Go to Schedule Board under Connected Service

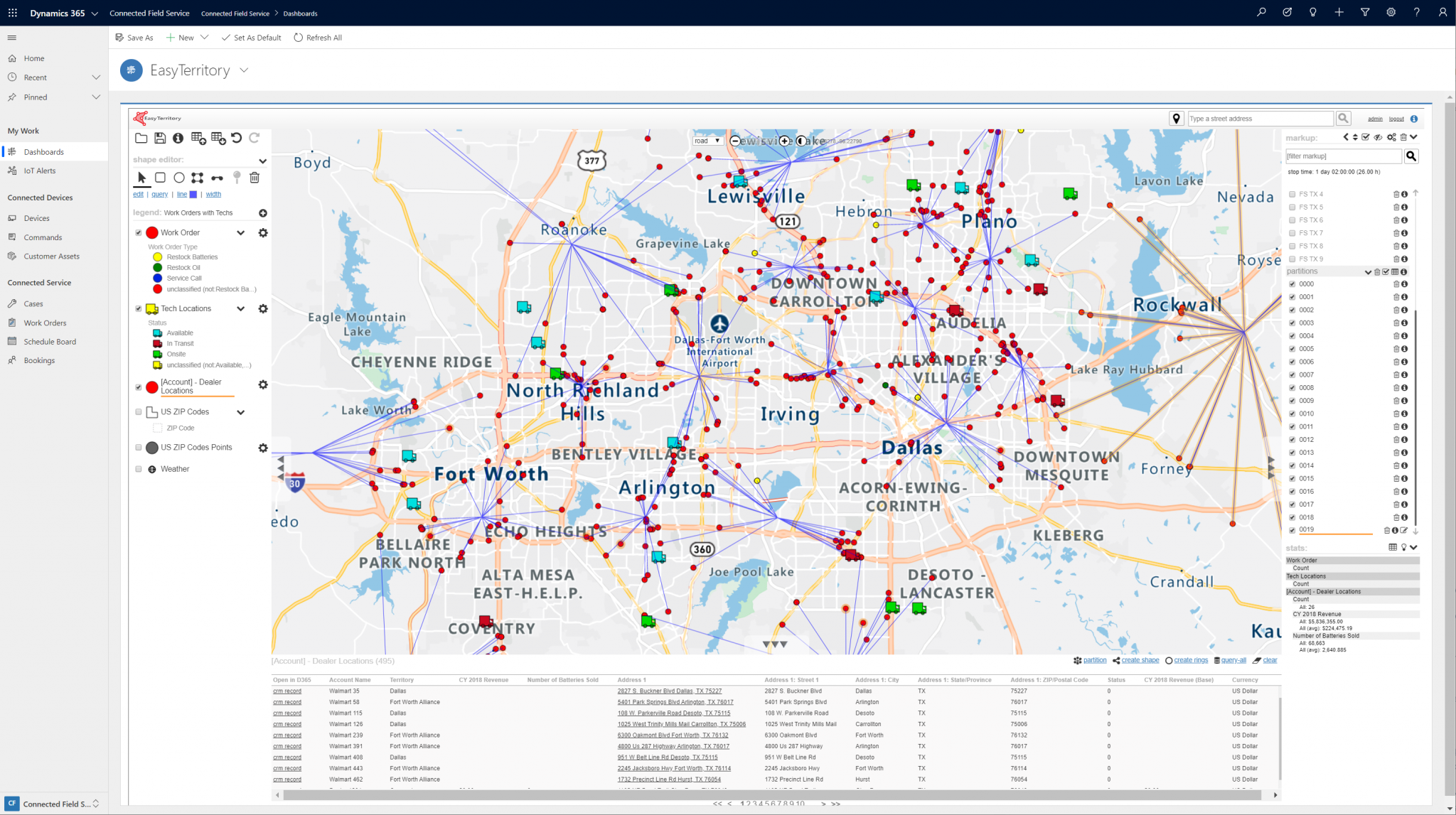(x=49, y=341)
